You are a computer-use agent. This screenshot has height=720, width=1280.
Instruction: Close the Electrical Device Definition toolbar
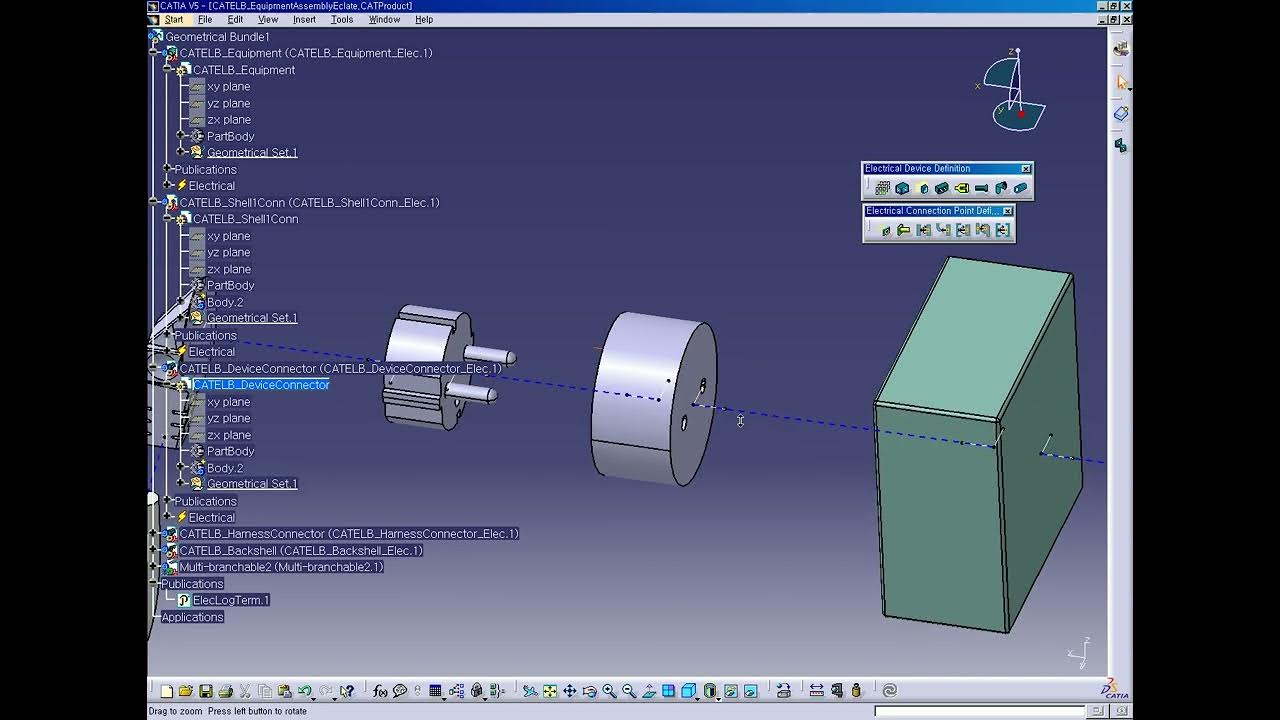click(1026, 169)
